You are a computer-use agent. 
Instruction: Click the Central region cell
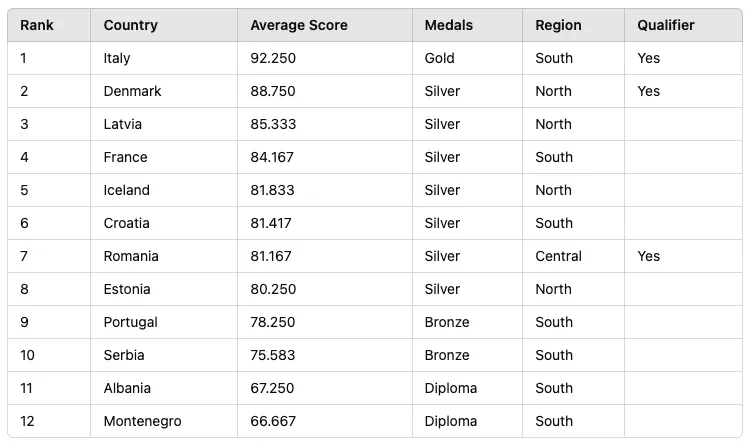click(558, 256)
